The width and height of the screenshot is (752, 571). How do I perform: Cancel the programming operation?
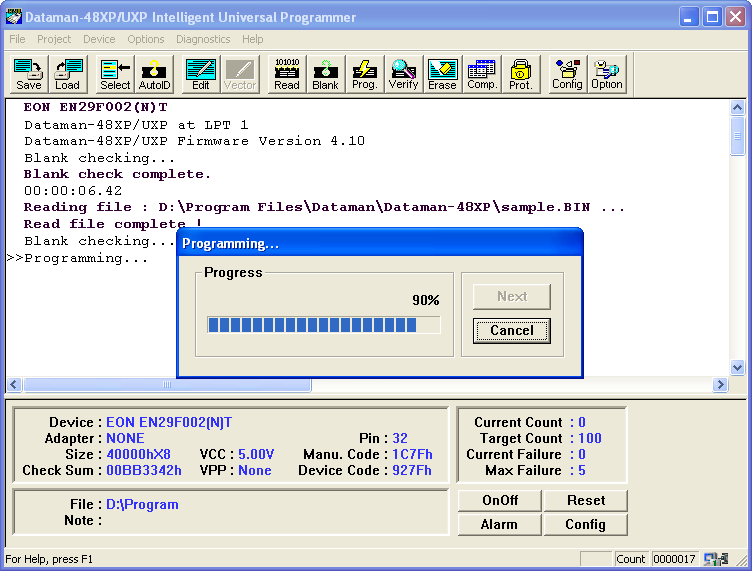511,331
